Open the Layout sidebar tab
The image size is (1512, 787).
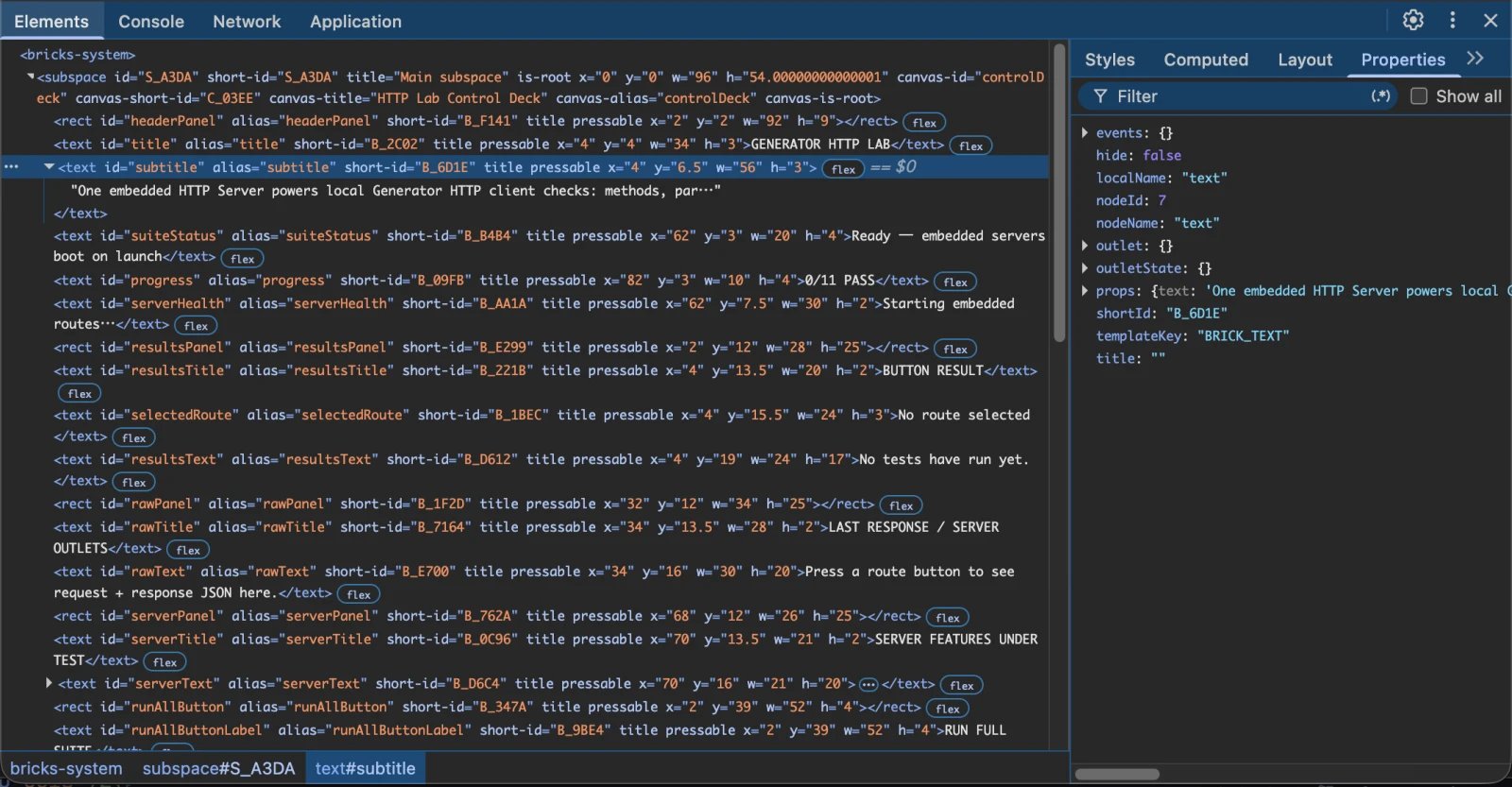point(1305,60)
